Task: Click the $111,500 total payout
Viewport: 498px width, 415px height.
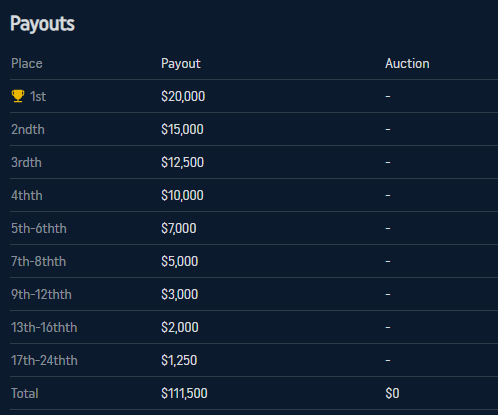Action: click(x=184, y=393)
